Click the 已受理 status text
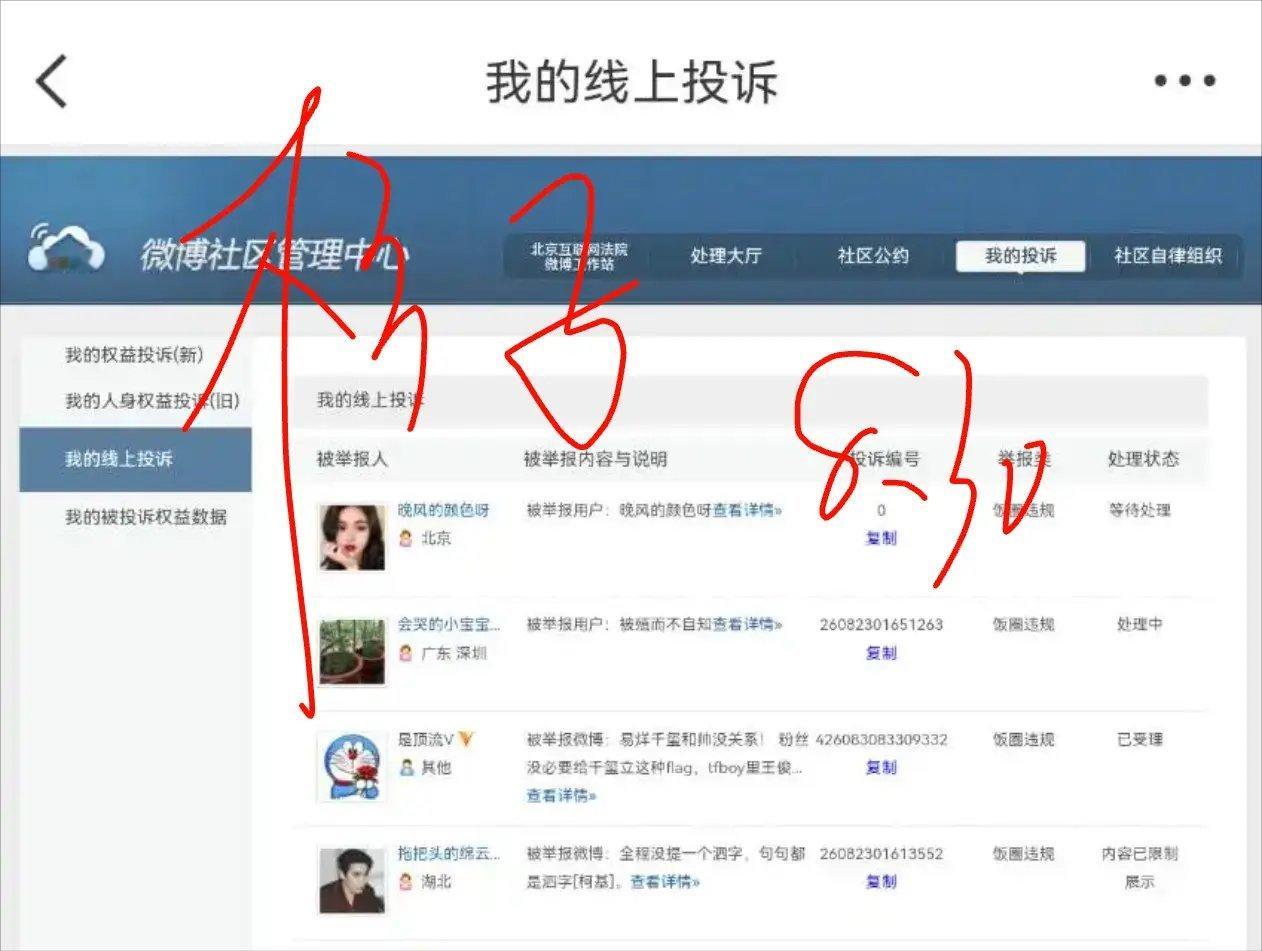Viewport: 1262px width, 951px height. [x=1140, y=740]
